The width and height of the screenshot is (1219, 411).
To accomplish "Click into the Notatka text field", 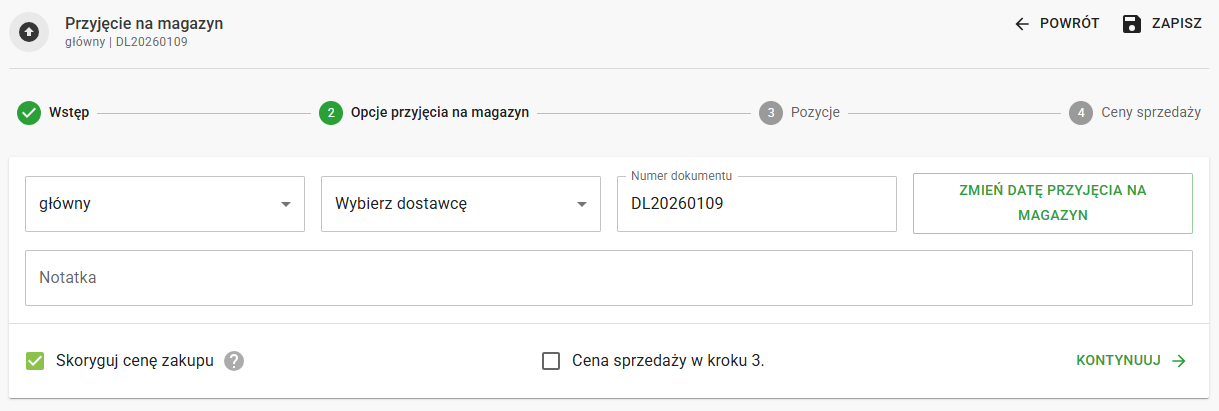I will point(608,278).
